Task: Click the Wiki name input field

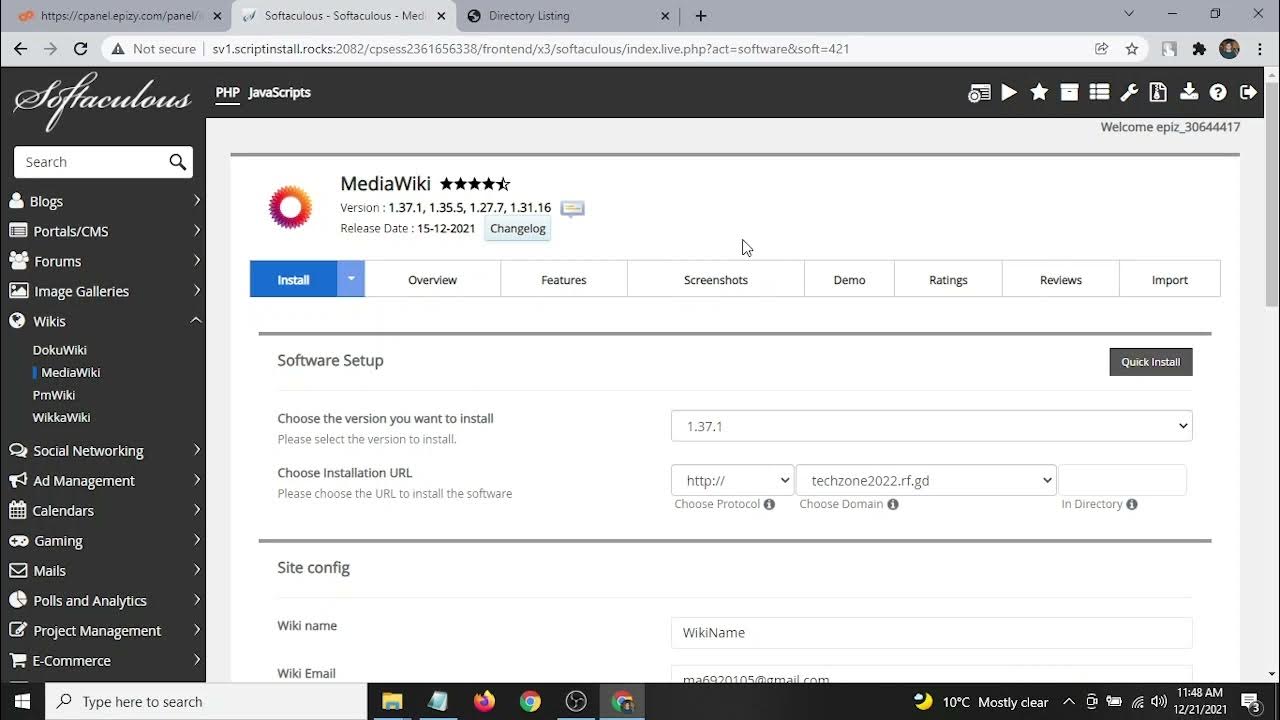Action: (x=931, y=632)
